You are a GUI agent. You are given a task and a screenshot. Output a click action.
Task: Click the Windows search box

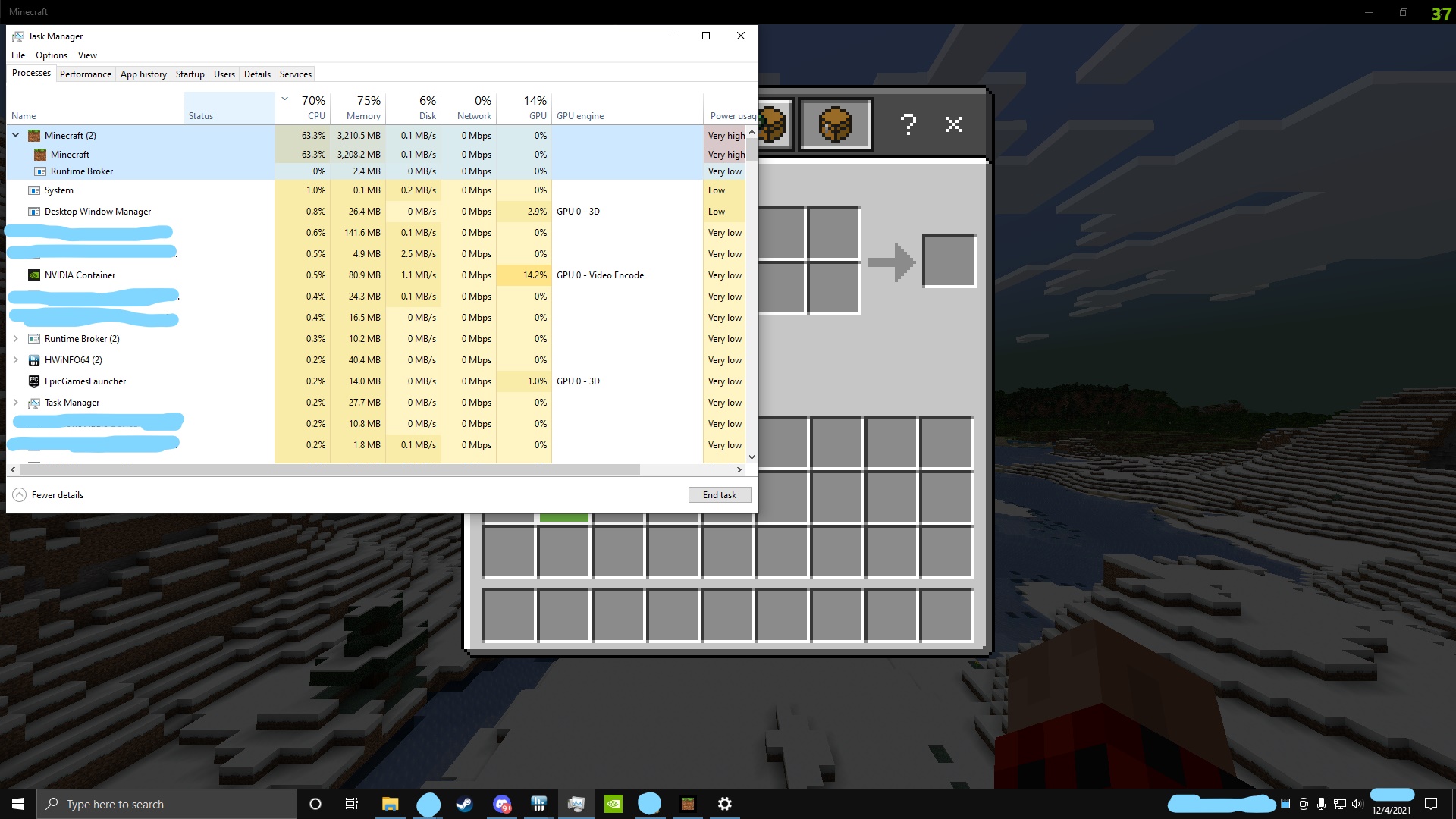pyautogui.click(x=167, y=804)
